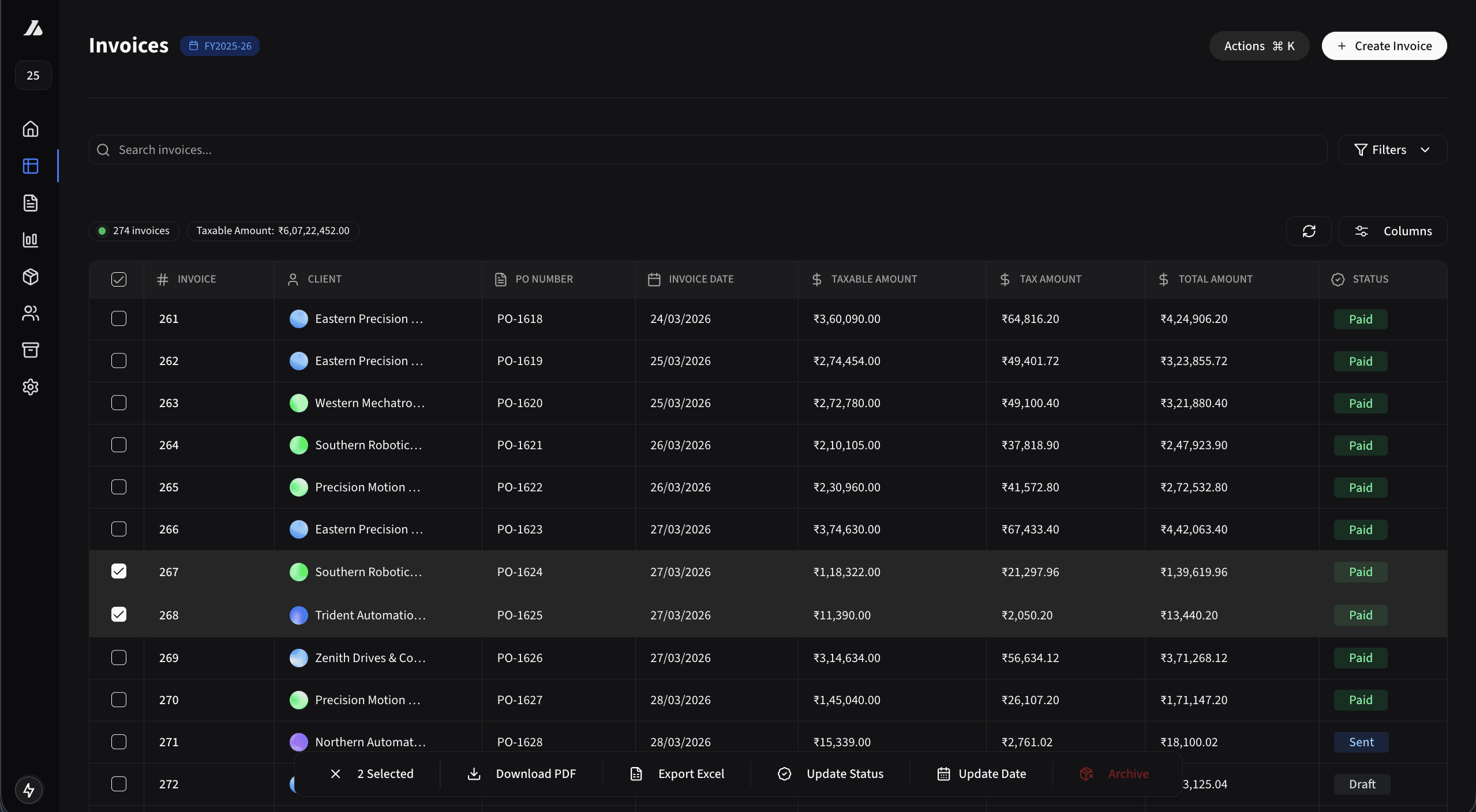Screen dimensions: 1476x812
Task: Open the documents icon in sidebar
Action: click(x=31, y=203)
